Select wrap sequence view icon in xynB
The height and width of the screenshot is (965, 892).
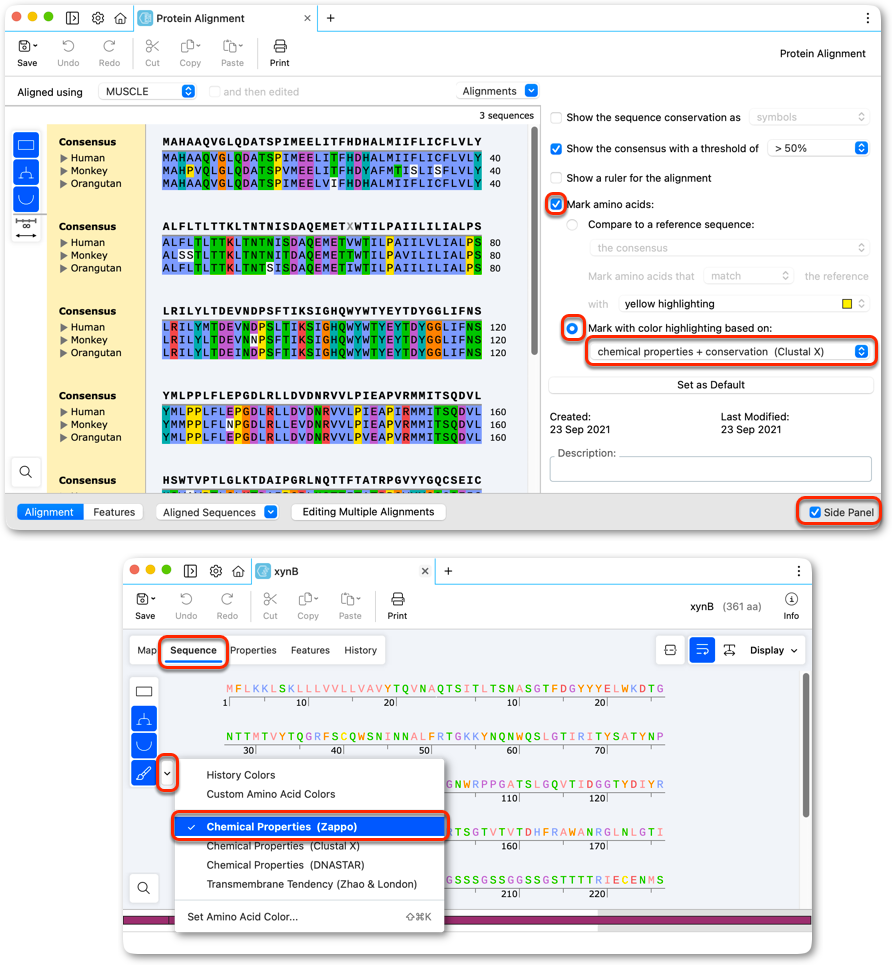702,650
